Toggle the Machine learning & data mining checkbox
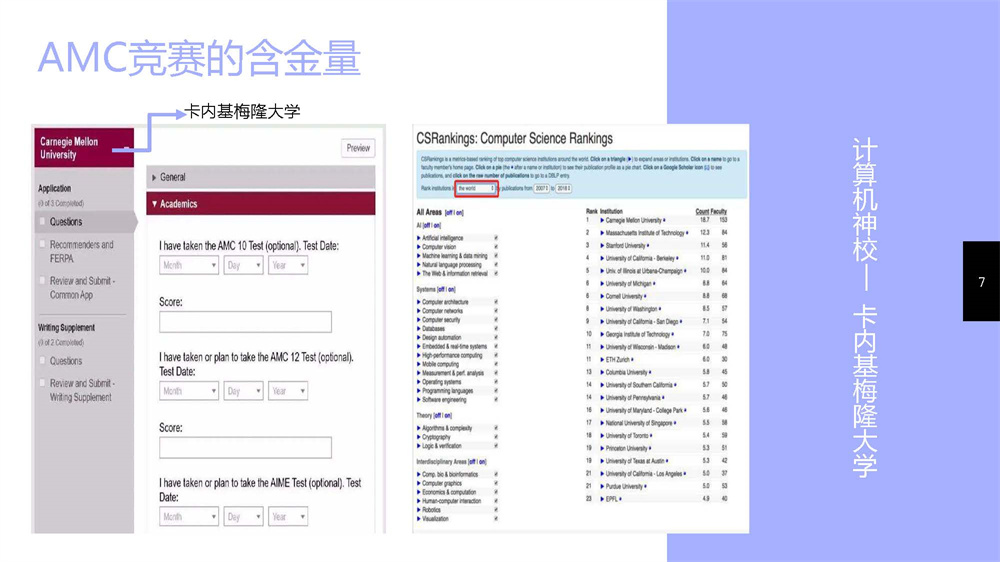1000x562 pixels. tap(496, 256)
